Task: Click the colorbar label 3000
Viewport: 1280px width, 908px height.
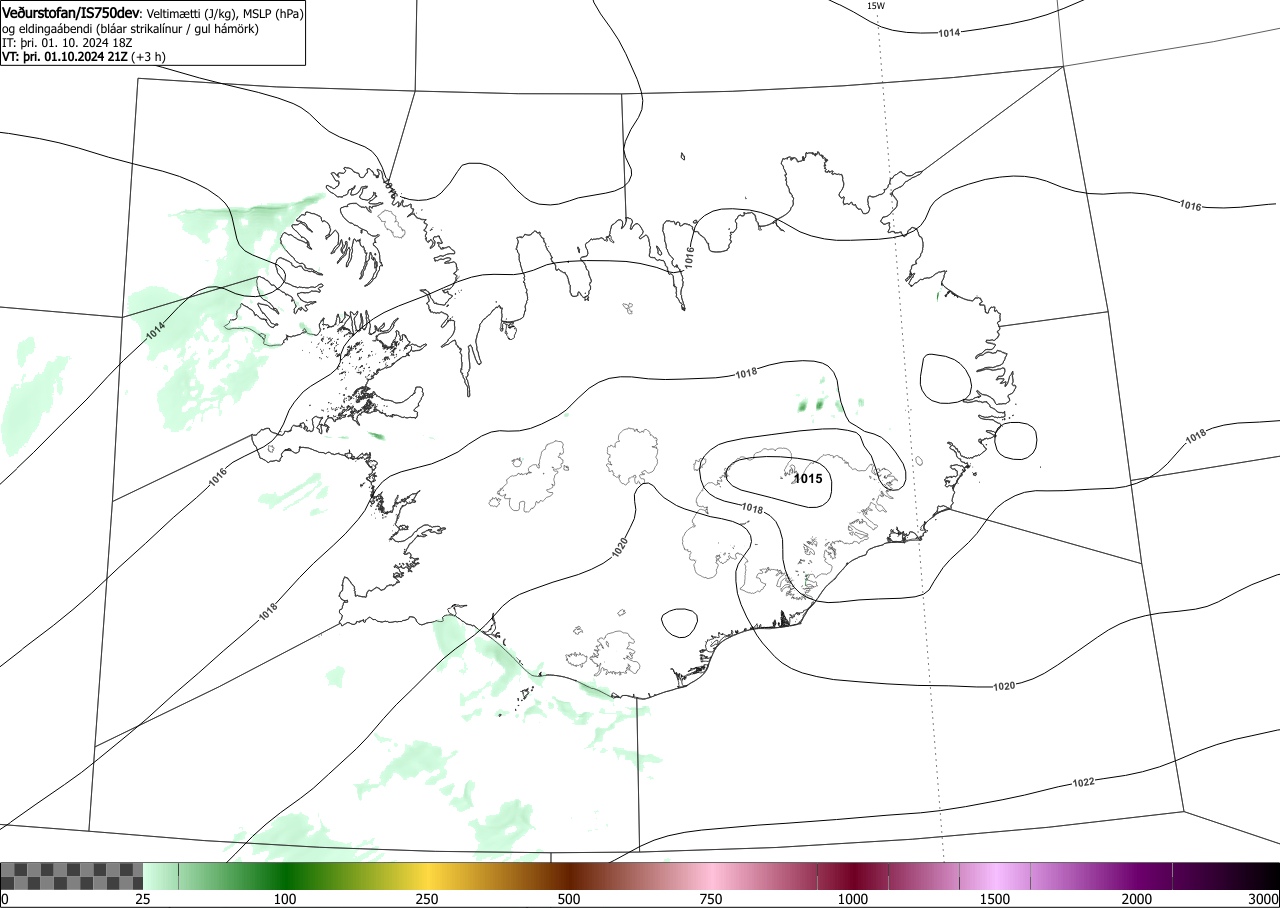Action: click(x=1264, y=900)
